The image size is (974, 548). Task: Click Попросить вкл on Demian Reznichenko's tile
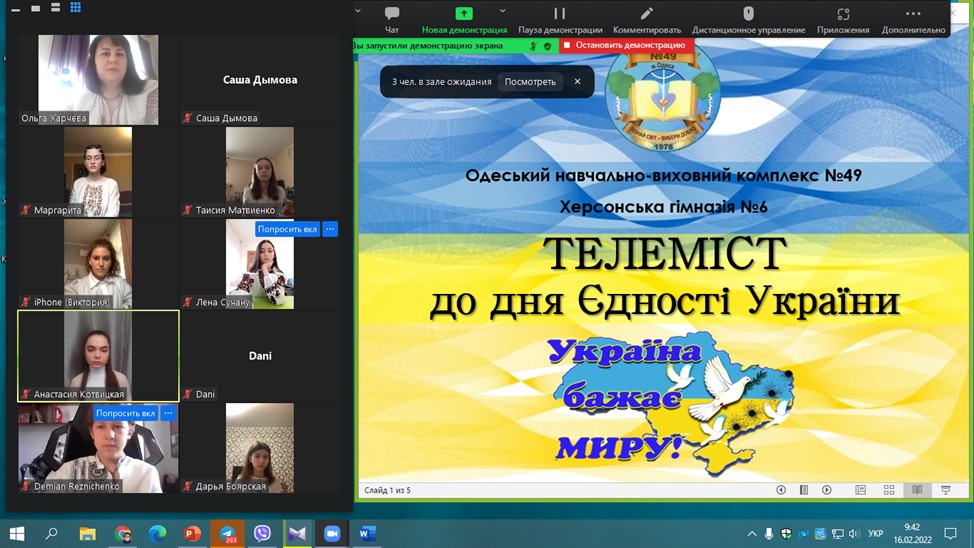125,413
